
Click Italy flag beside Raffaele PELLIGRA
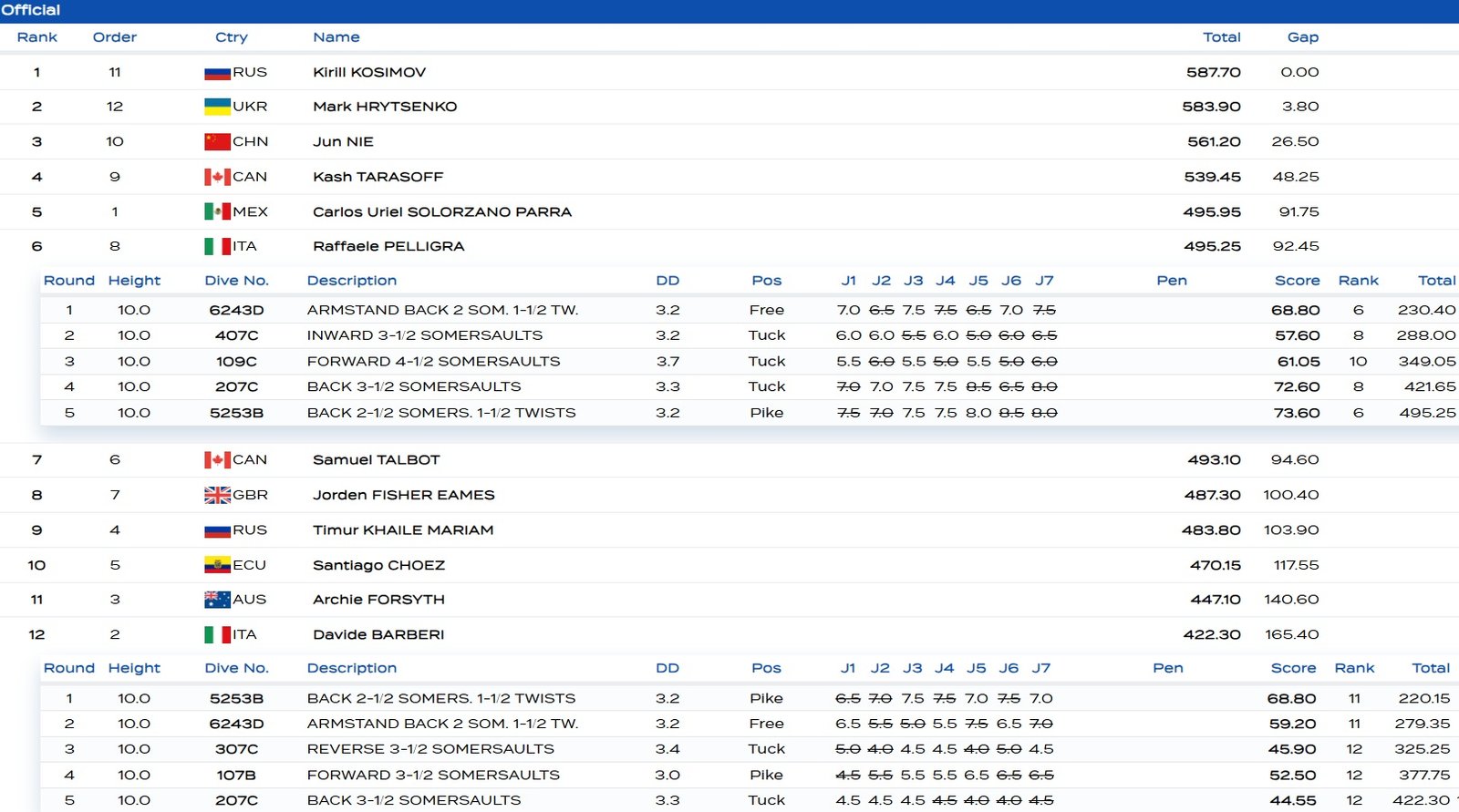point(217,246)
